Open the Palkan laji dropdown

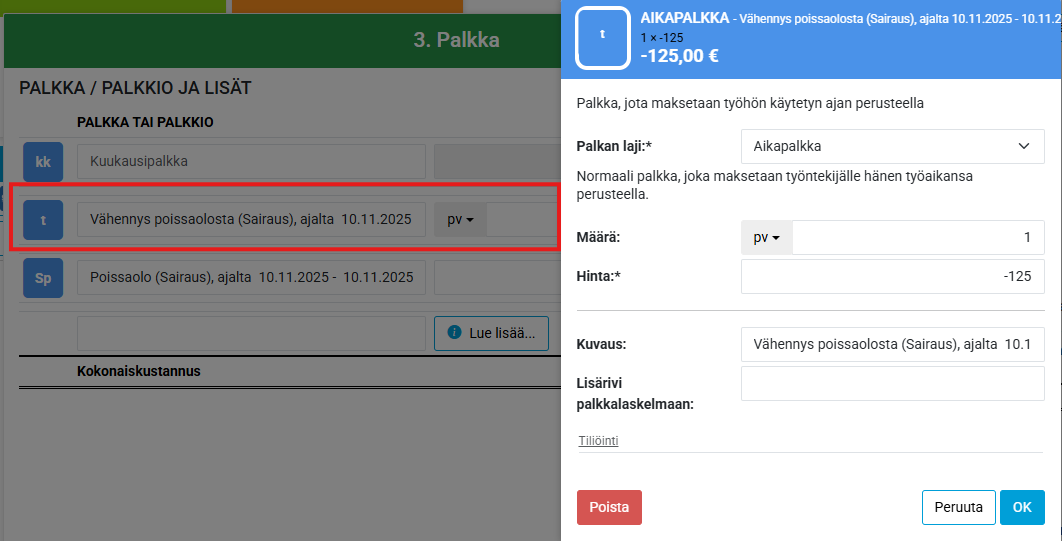click(892, 146)
